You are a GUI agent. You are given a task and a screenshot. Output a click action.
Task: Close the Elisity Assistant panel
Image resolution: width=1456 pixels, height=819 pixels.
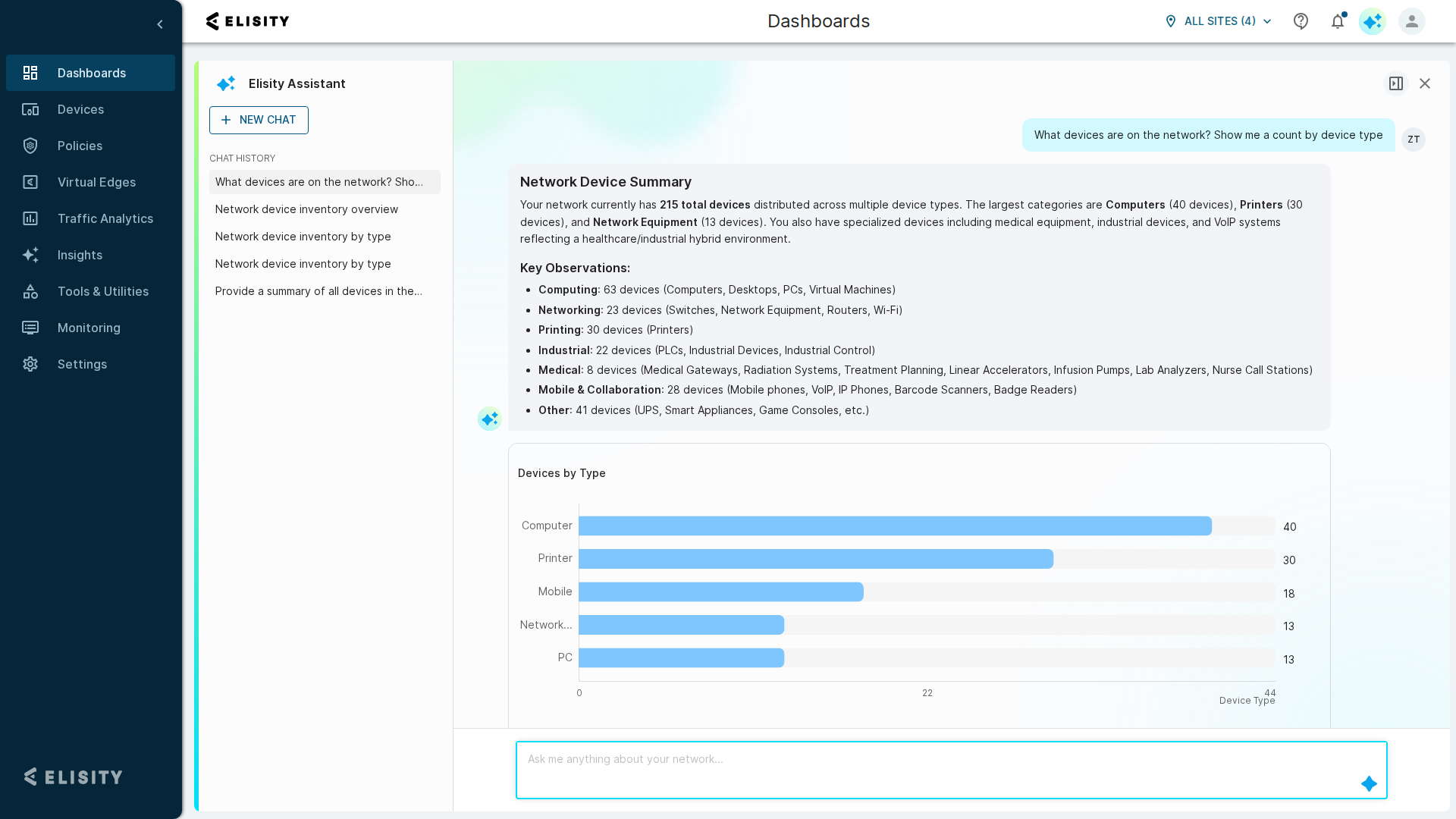(1425, 83)
